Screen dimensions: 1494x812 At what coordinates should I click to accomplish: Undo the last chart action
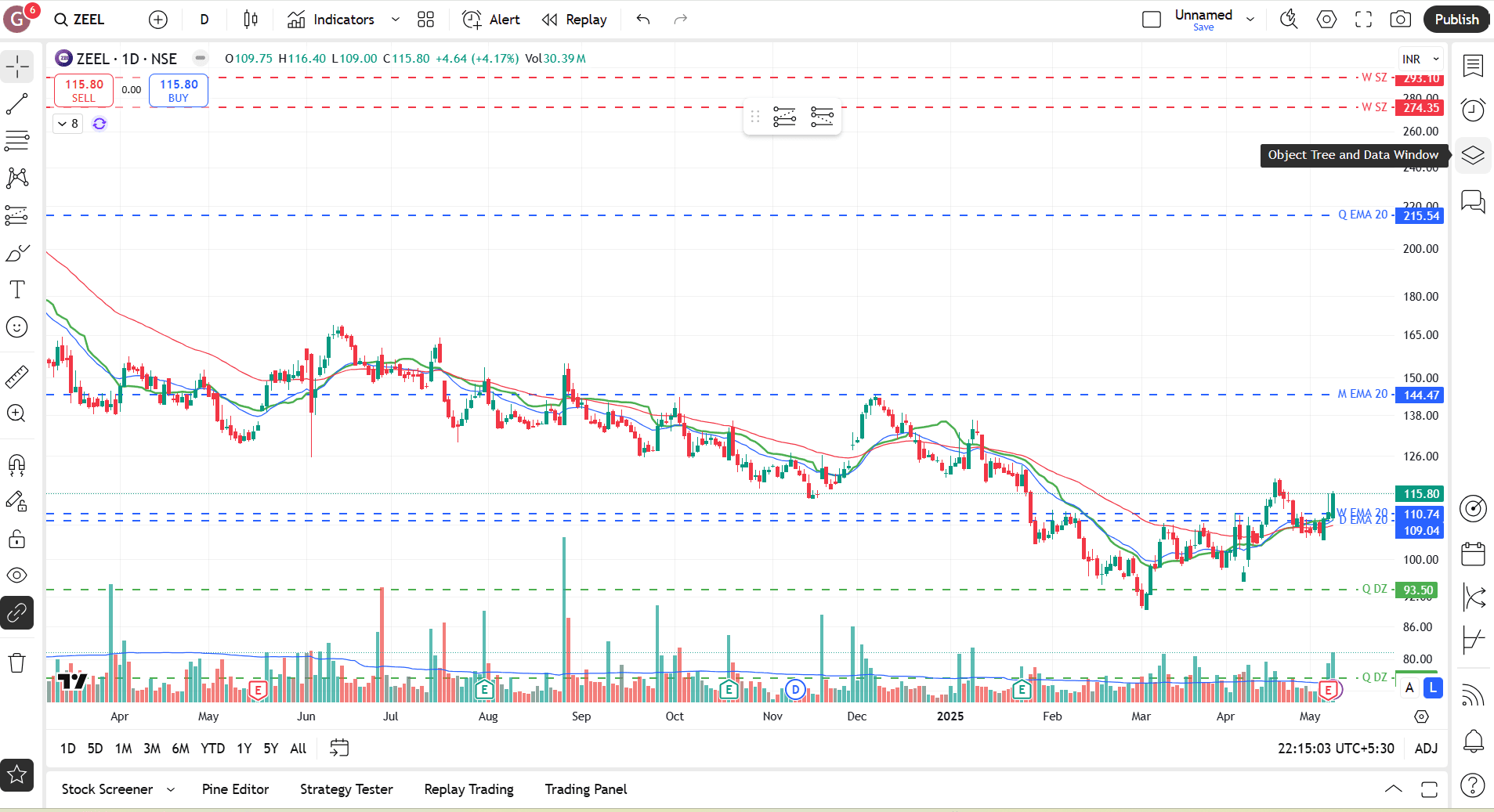coord(643,20)
